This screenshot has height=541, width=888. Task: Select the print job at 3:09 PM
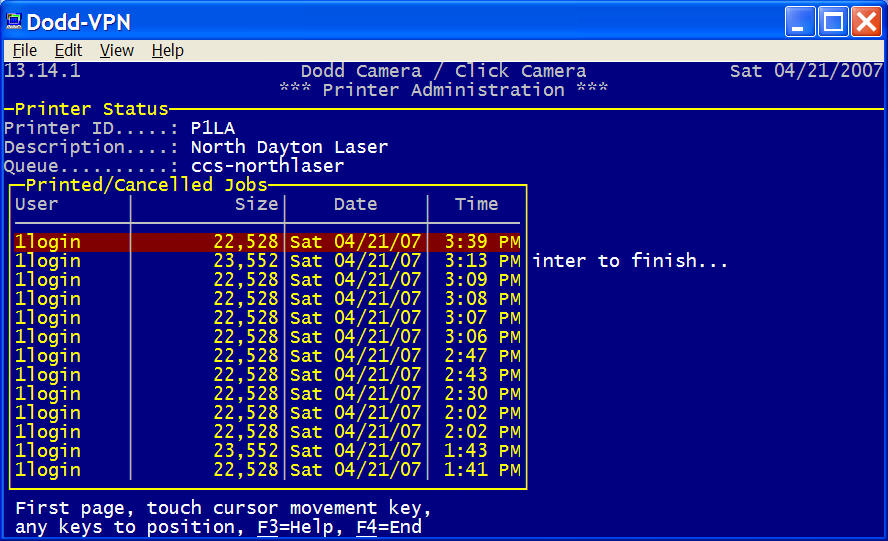268,280
